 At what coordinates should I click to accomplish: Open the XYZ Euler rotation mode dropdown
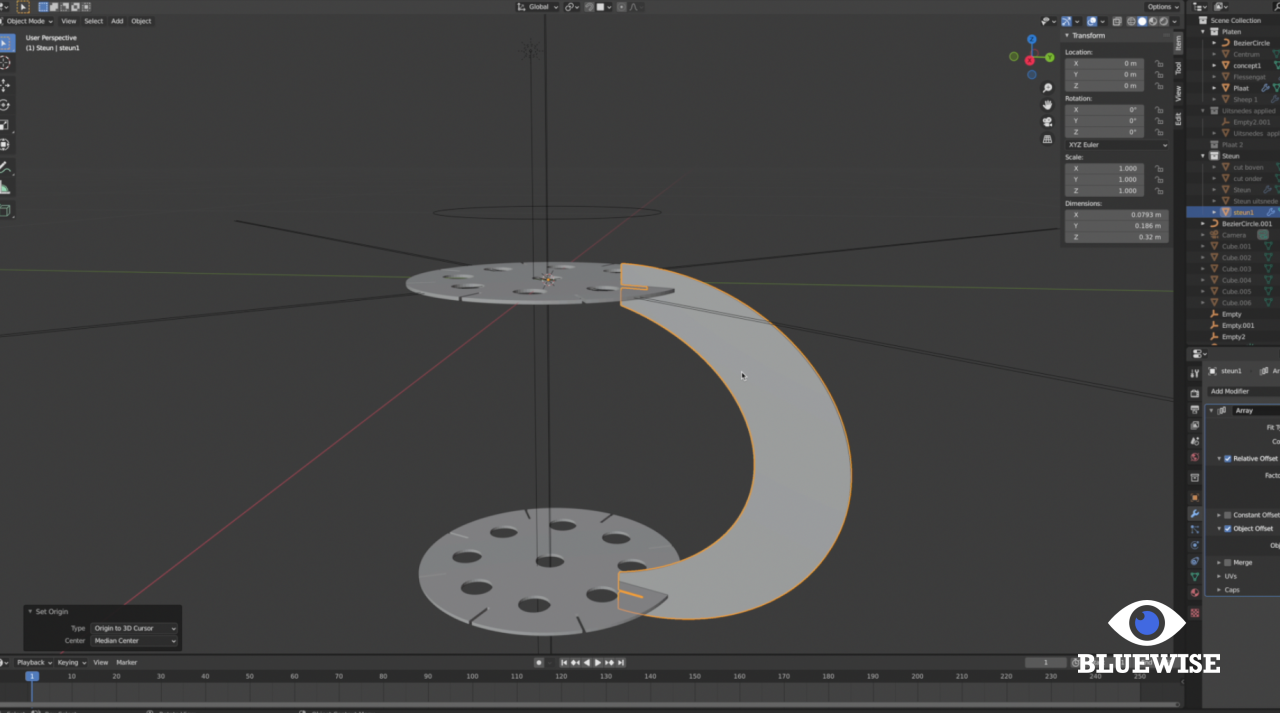(1116, 145)
